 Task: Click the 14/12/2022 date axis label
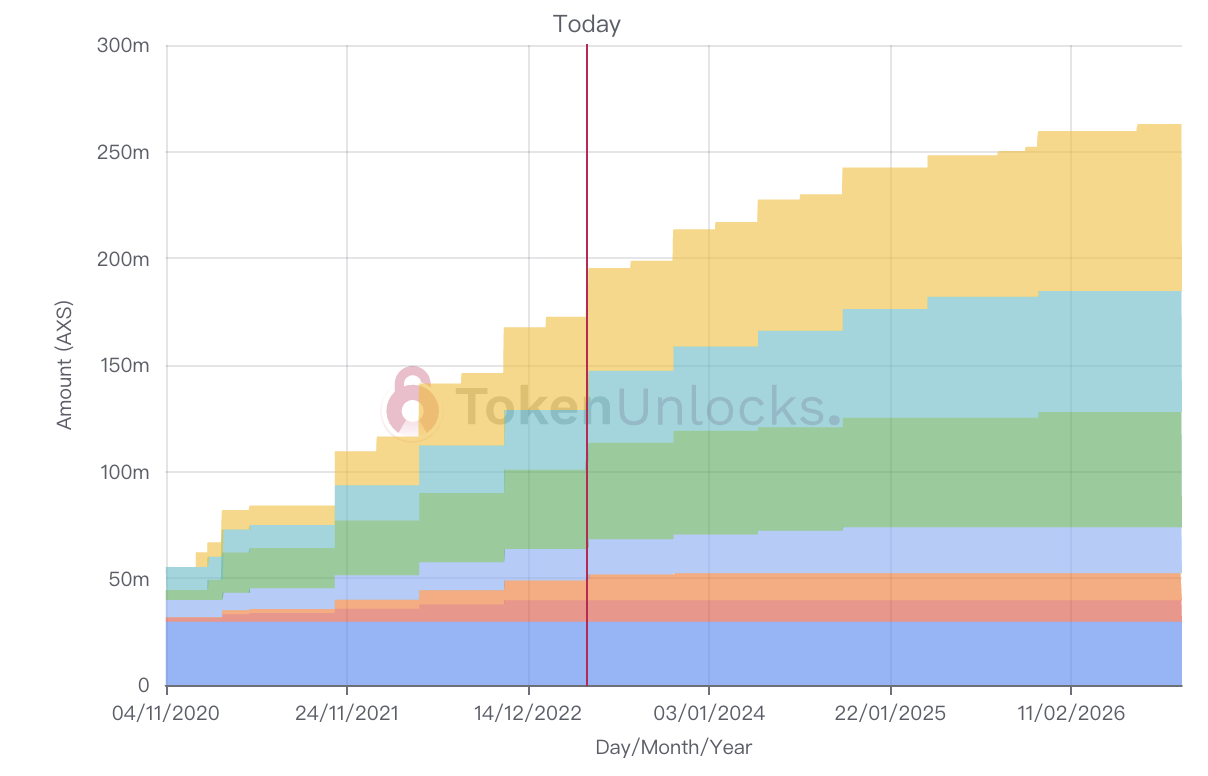coord(528,714)
